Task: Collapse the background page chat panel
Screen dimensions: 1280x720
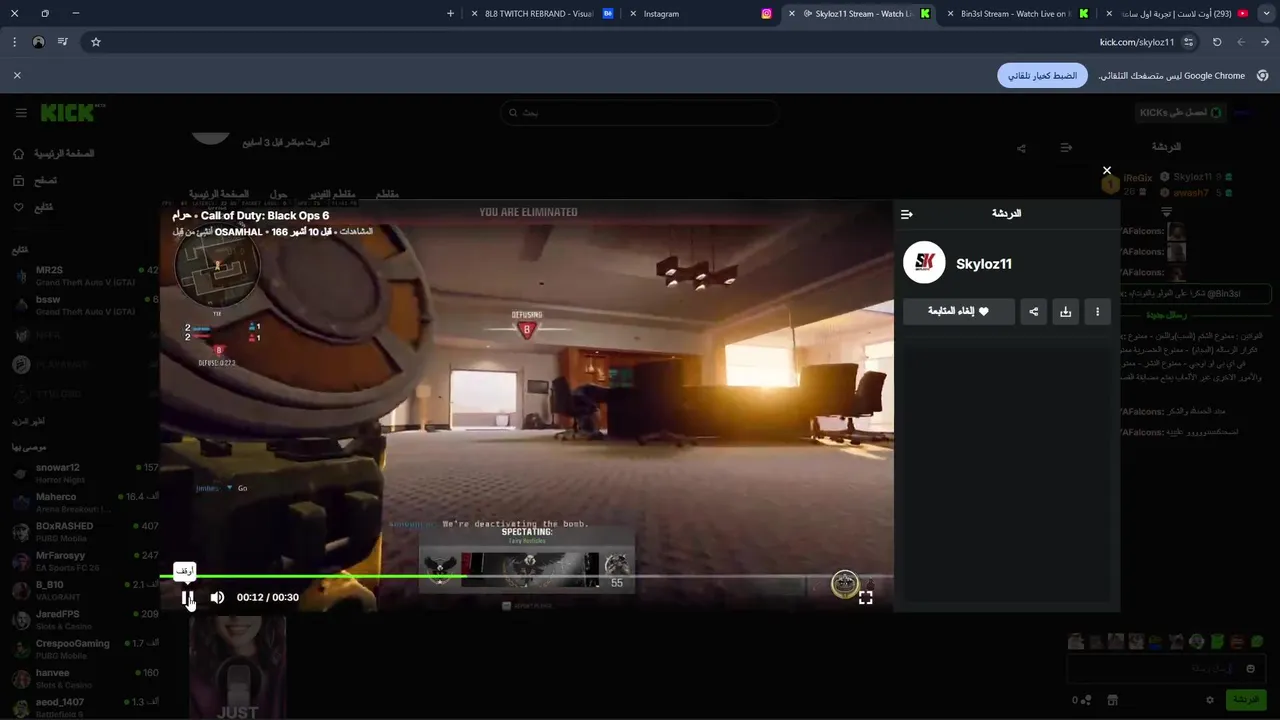Action: [1066, 148]
